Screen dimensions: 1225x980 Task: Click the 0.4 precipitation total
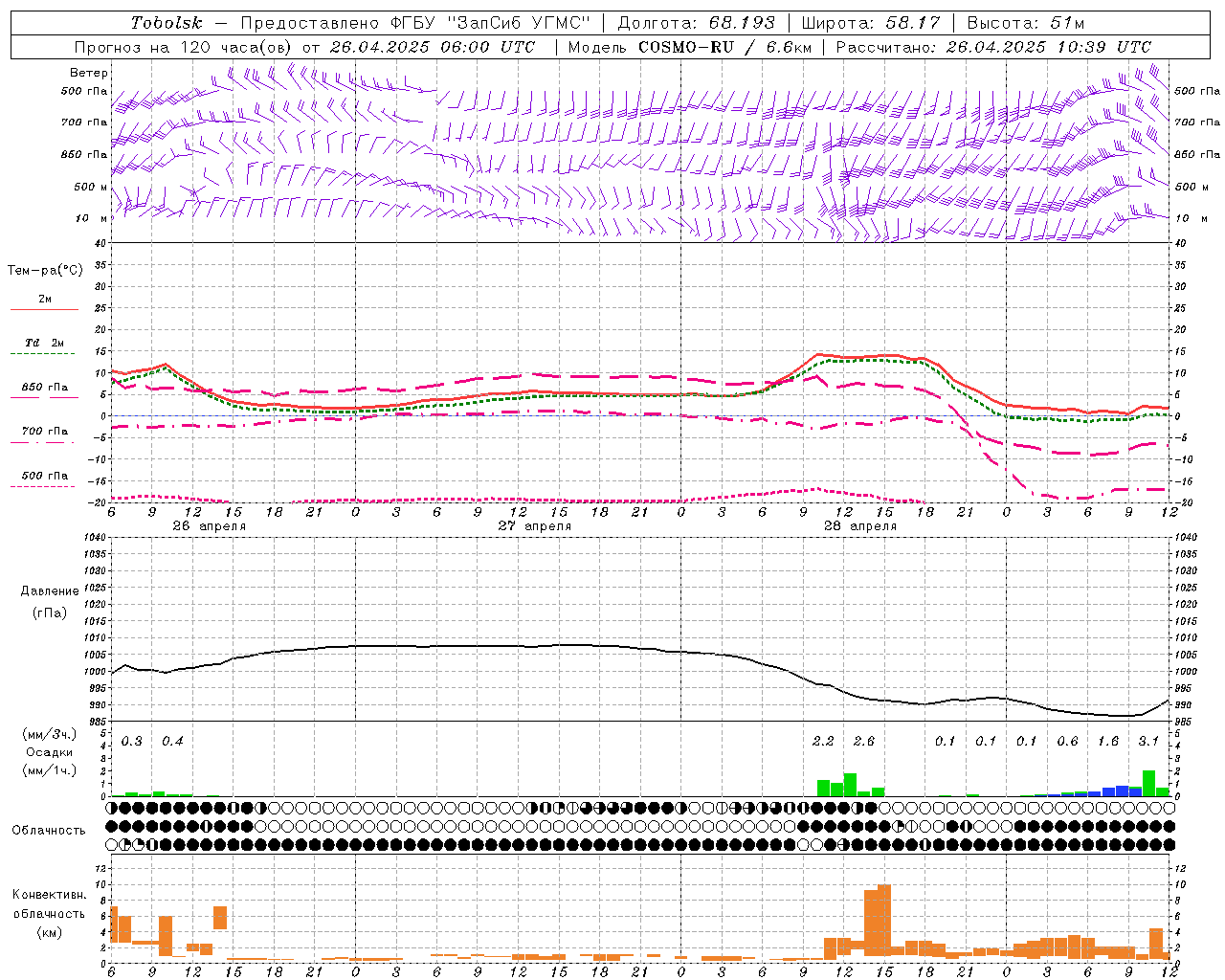pos(172,742)
